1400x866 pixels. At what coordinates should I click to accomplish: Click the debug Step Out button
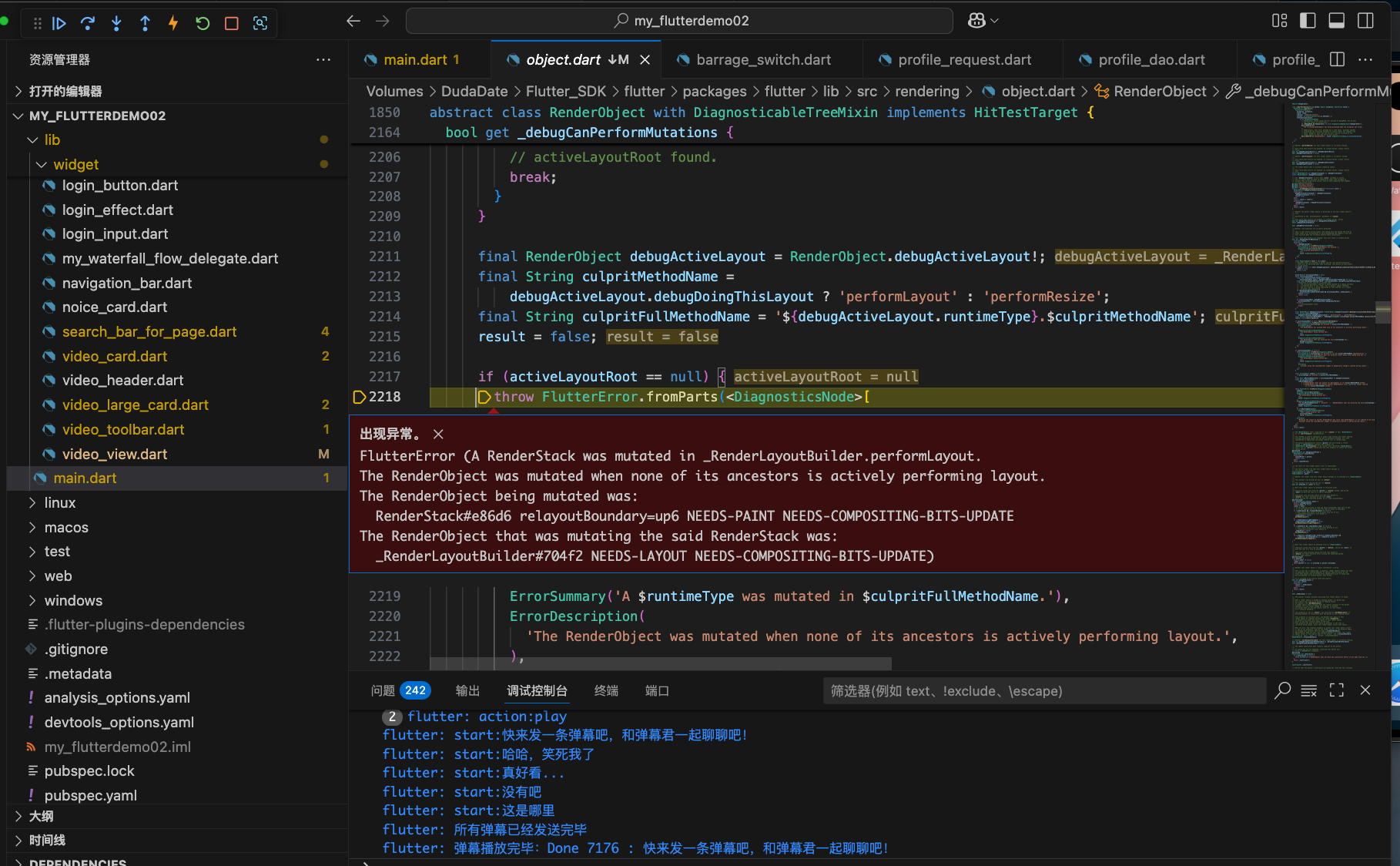[145, 23]
